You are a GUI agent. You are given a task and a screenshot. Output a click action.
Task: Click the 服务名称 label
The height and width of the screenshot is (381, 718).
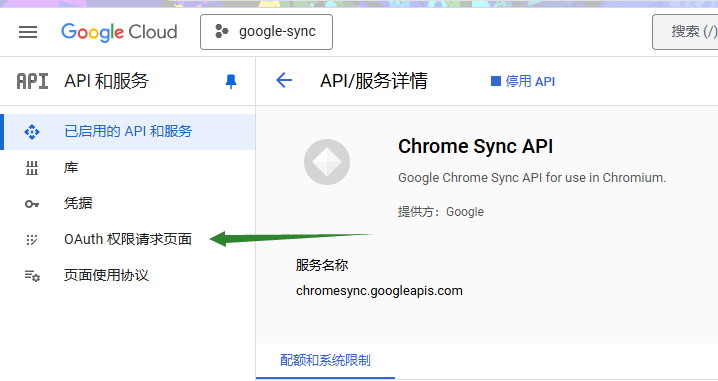pyautogui.click(x=322, y=265)
